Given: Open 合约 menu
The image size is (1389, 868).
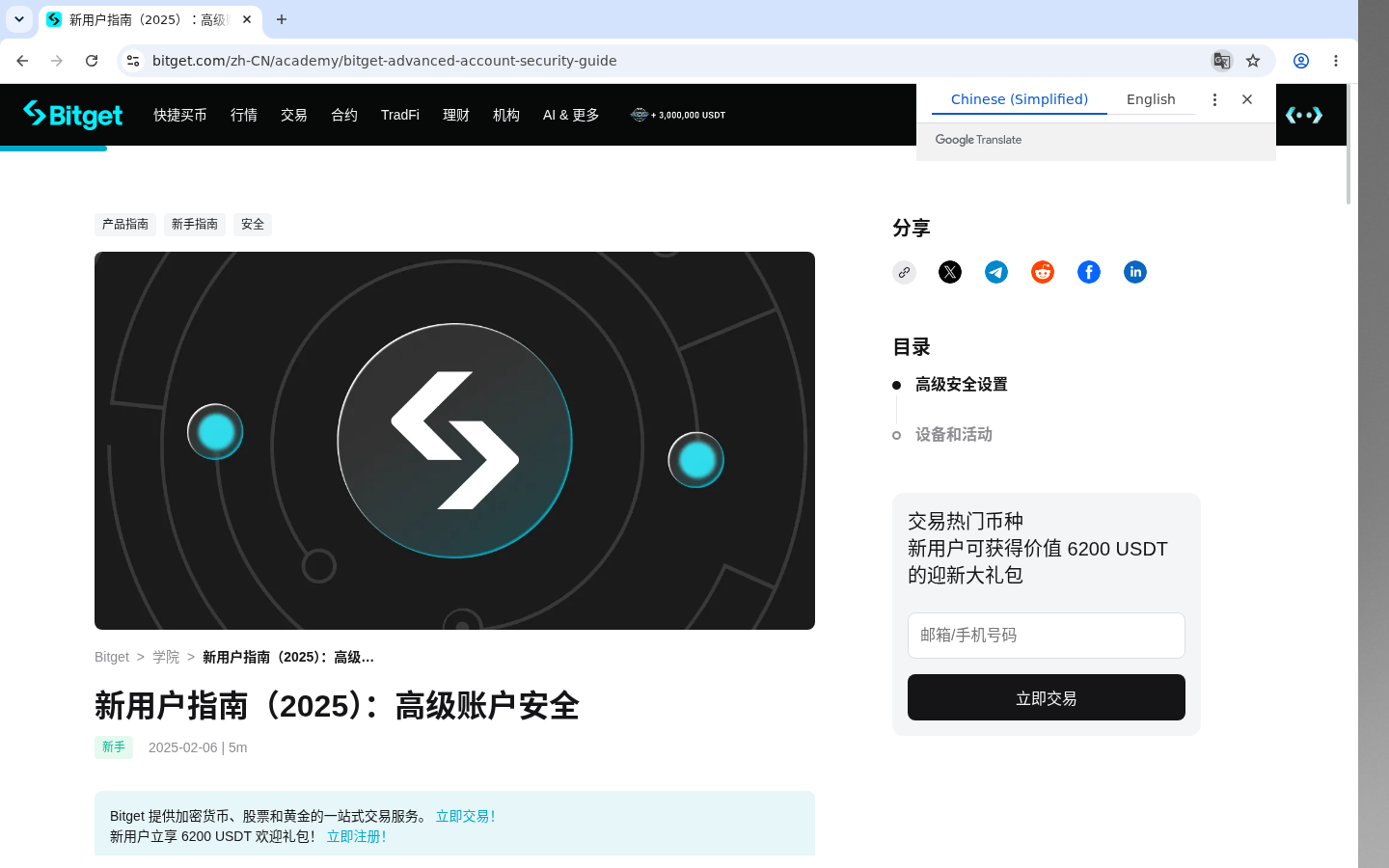Looking at the screenshot, I should (x=344, y=115).
